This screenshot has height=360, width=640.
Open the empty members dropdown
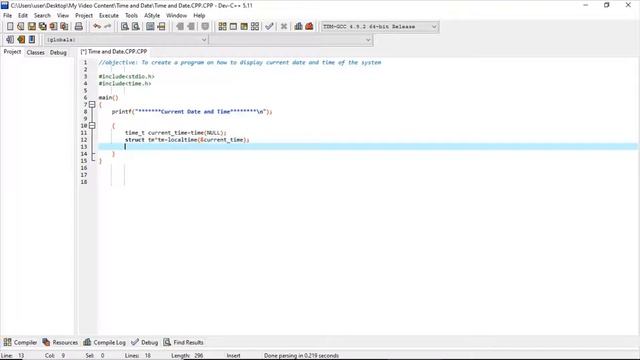point(291,40)
